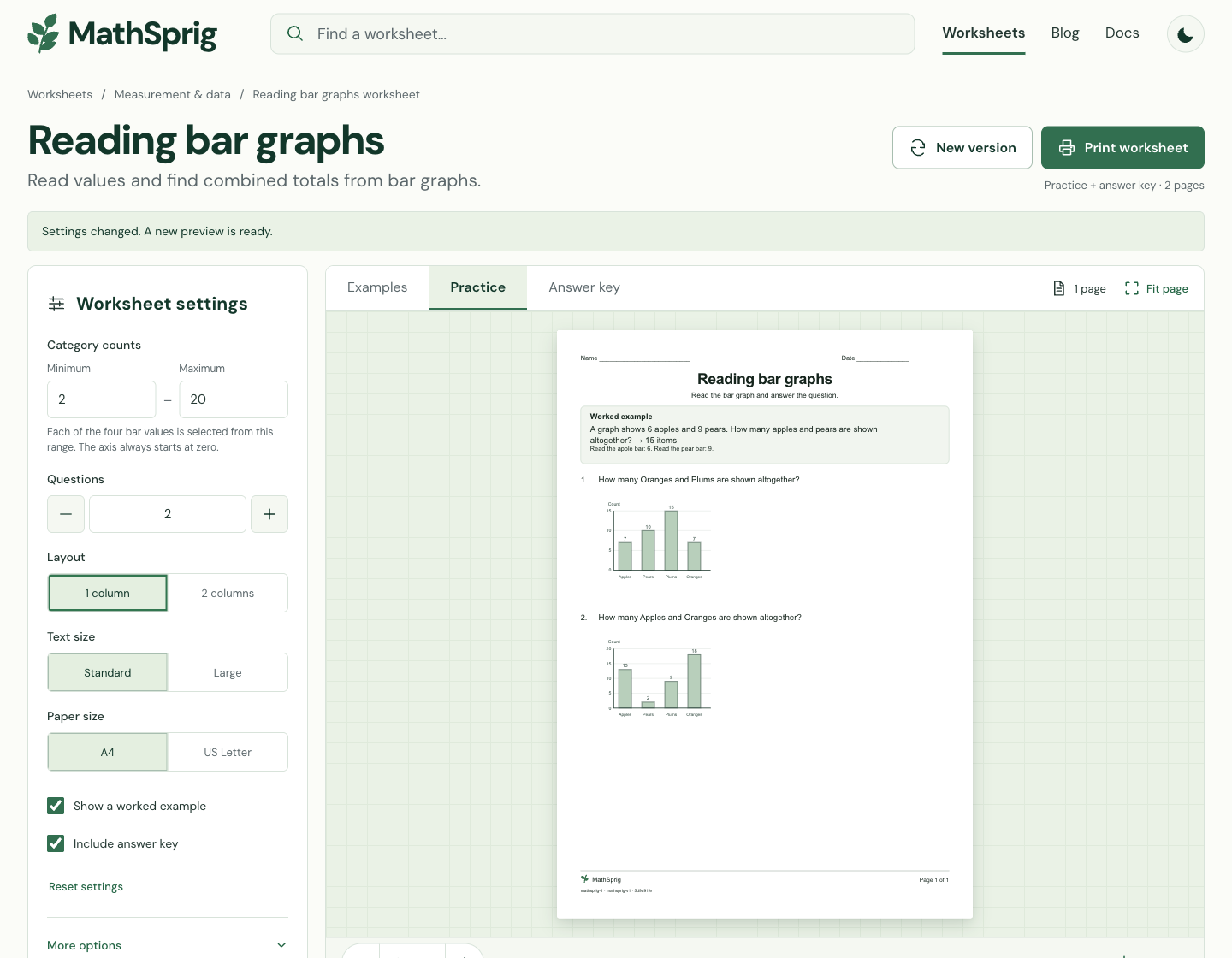Switch to the Examples tab
This screenshot has width=1232, height=958.
click(x=377, y=287)
